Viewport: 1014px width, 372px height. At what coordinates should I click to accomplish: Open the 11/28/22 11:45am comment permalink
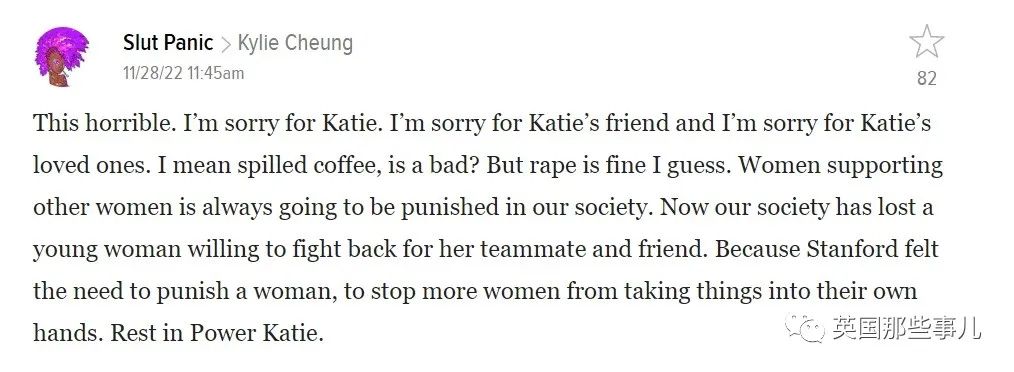[x=184, y=73]
